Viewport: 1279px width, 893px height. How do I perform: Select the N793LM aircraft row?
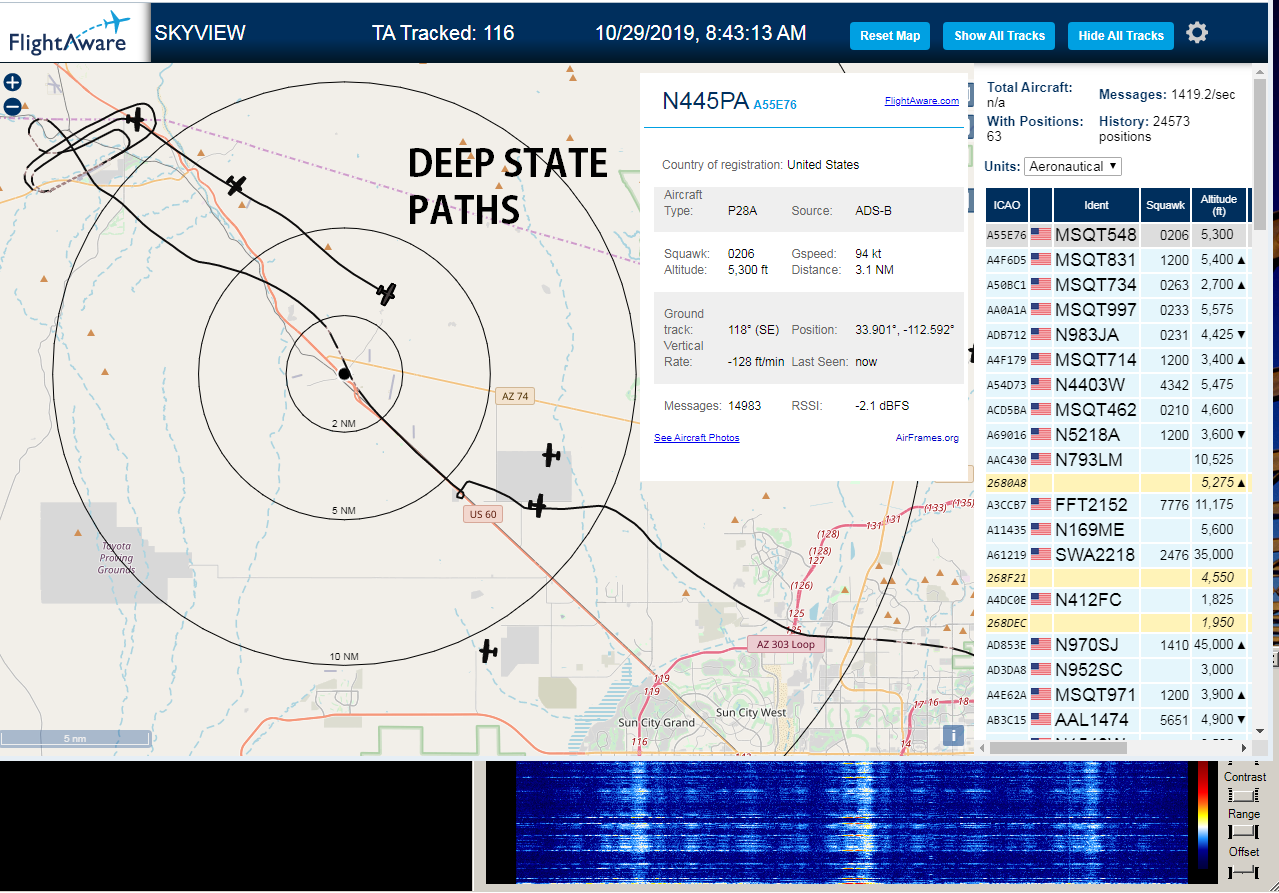[1117, 459]
